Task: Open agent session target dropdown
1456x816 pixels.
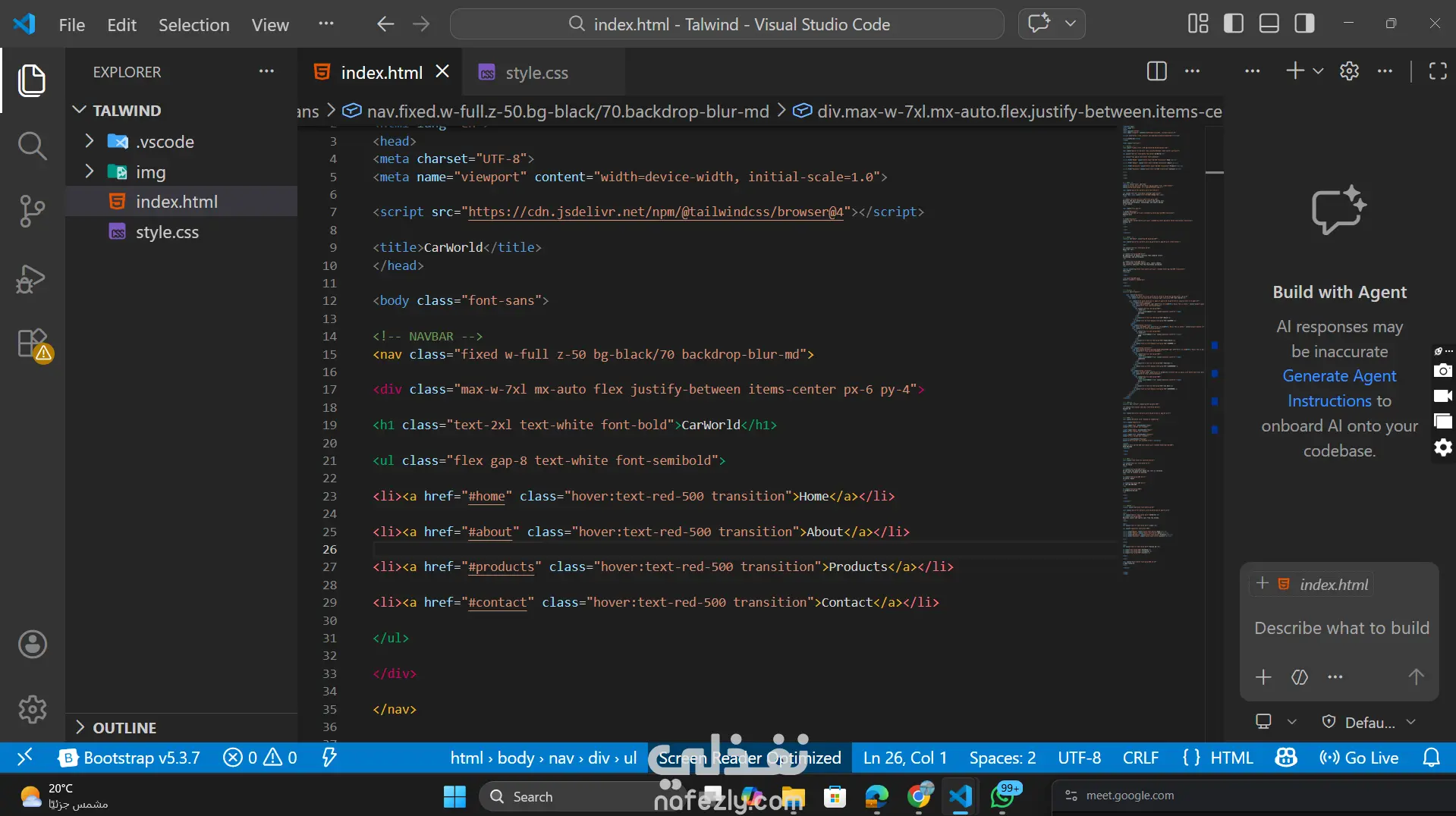Action: [1275, 722]
